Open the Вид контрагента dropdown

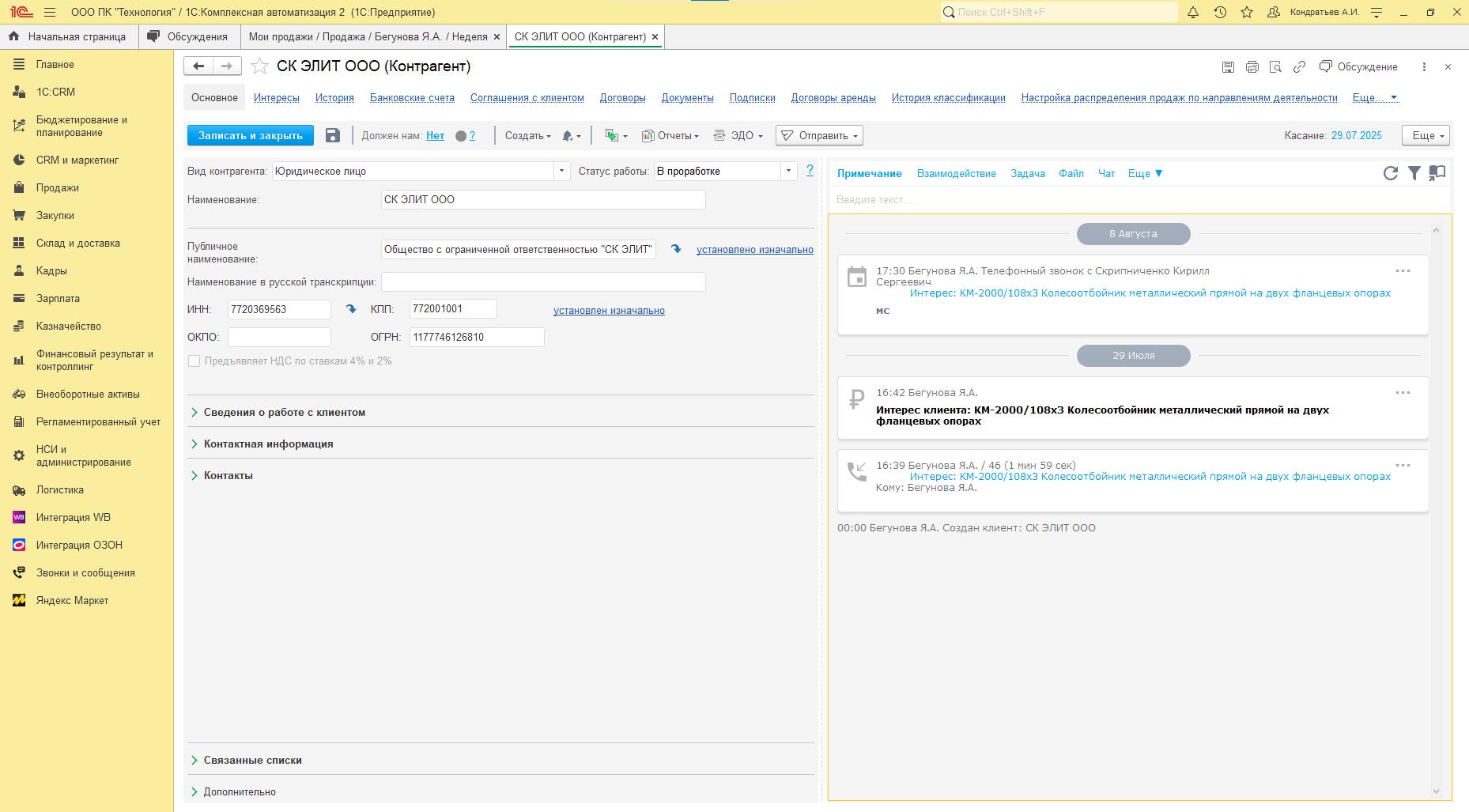(x=561, y=172)
